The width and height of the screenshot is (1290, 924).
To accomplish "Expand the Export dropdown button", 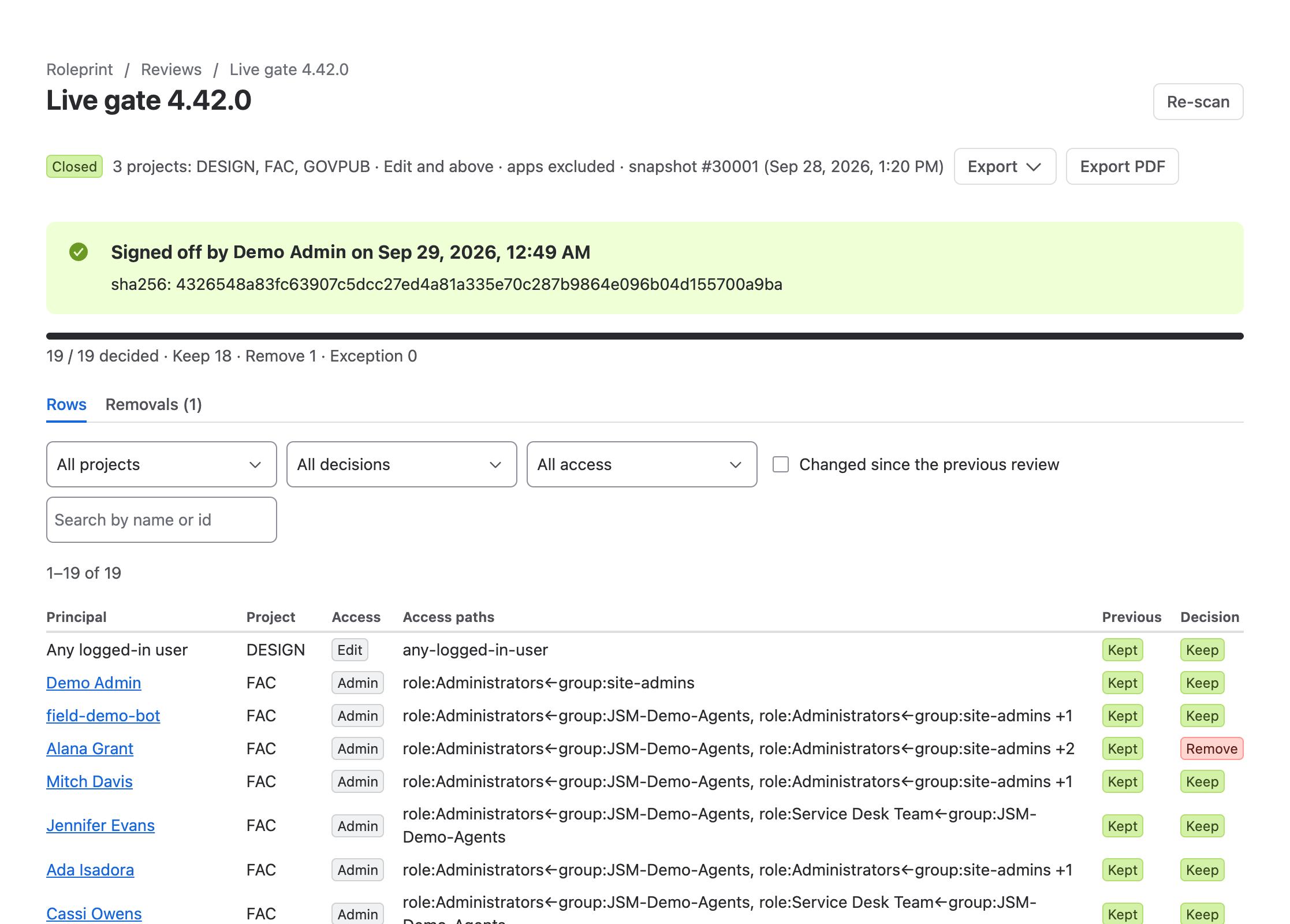I will click(x=1005, y=166).
